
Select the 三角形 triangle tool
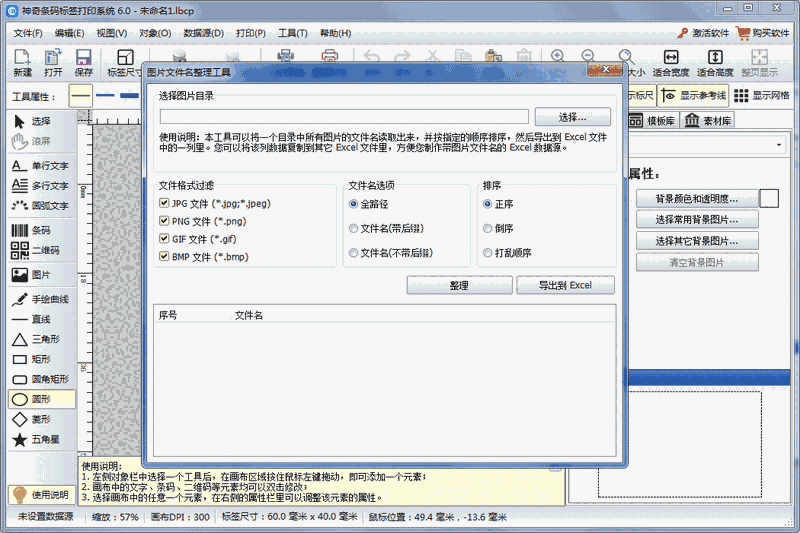(x=42, y=339)
